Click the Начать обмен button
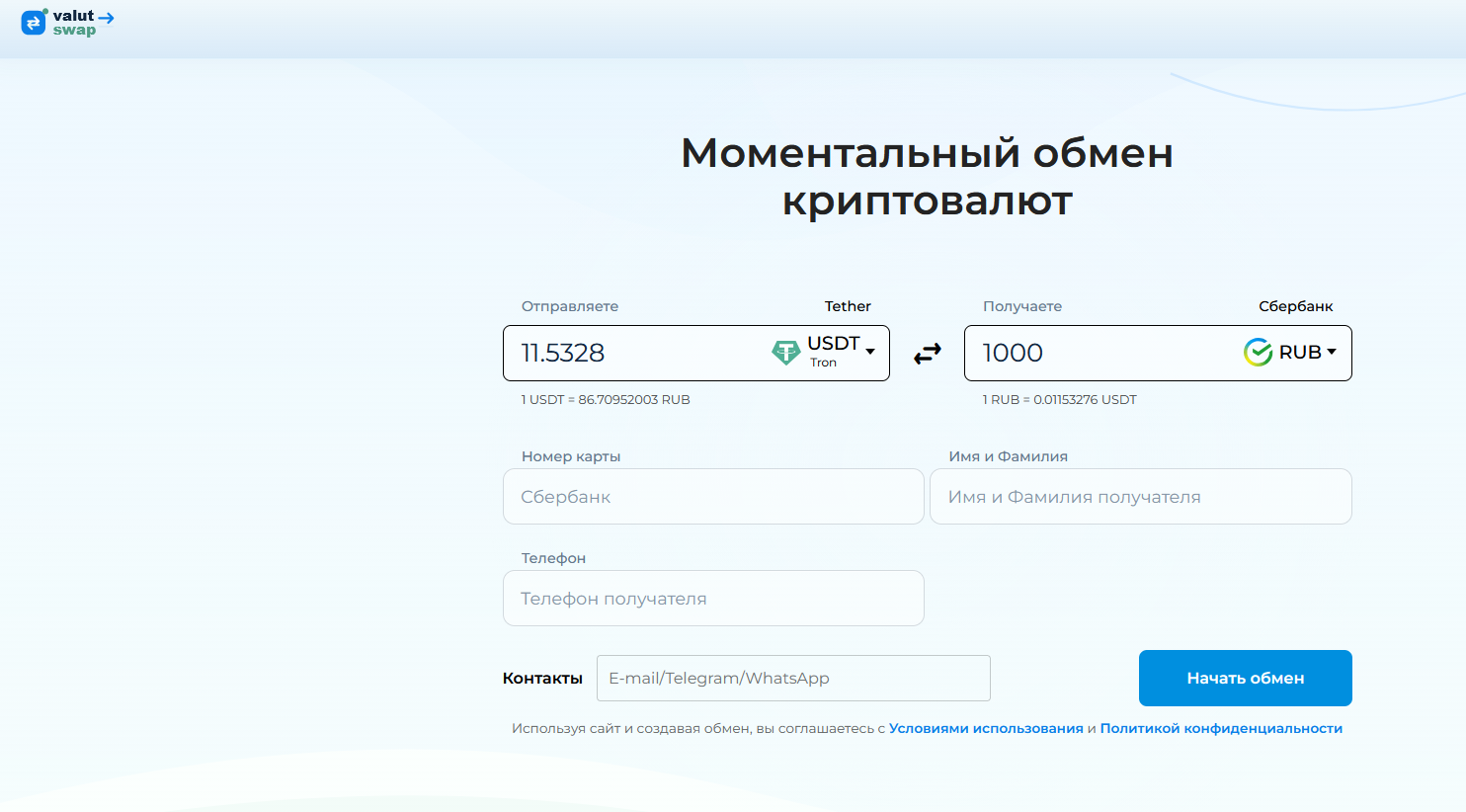Viewport: 1466px width, 812px height. (1245, 679)
